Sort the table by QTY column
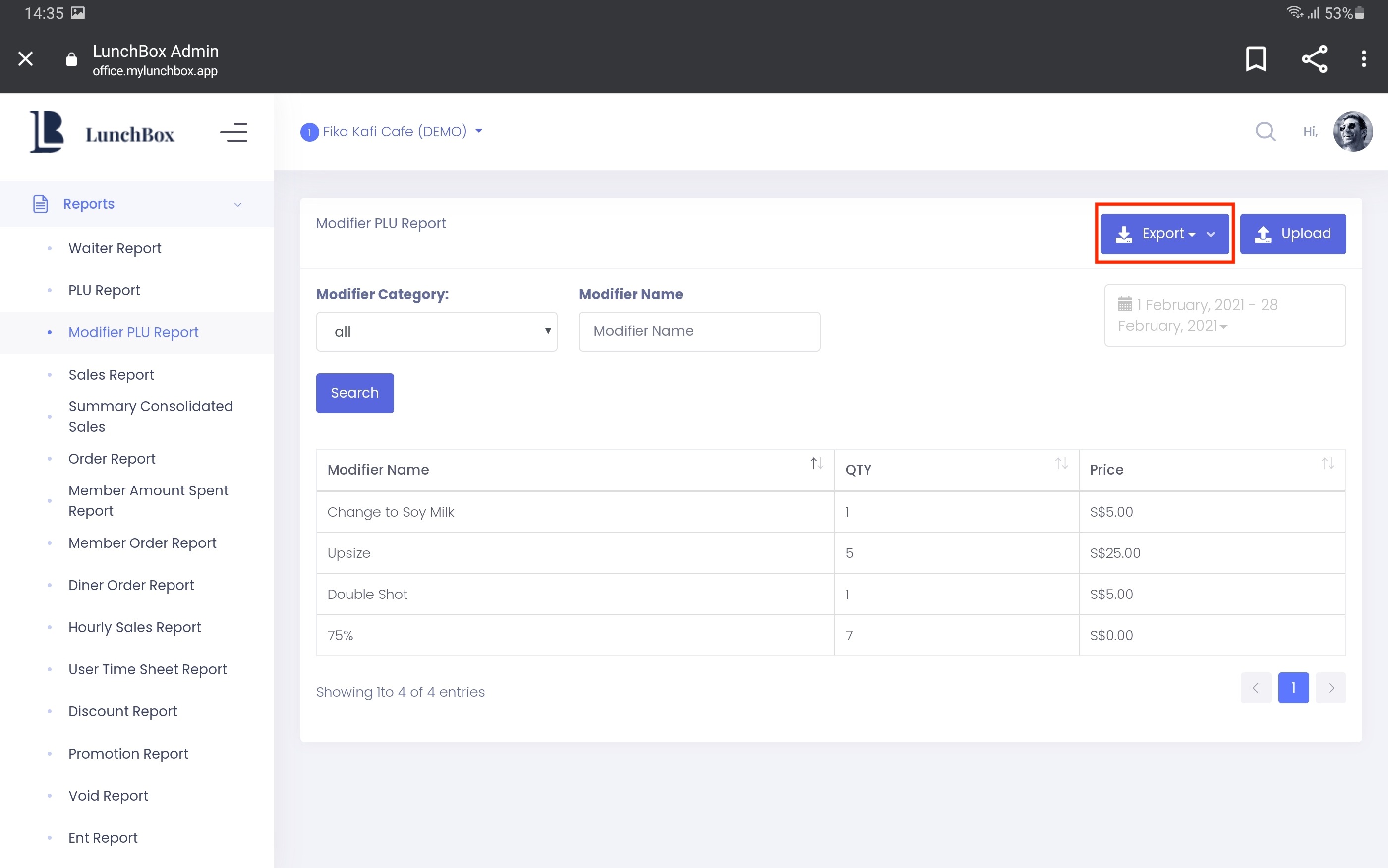 pos(1061,464)
